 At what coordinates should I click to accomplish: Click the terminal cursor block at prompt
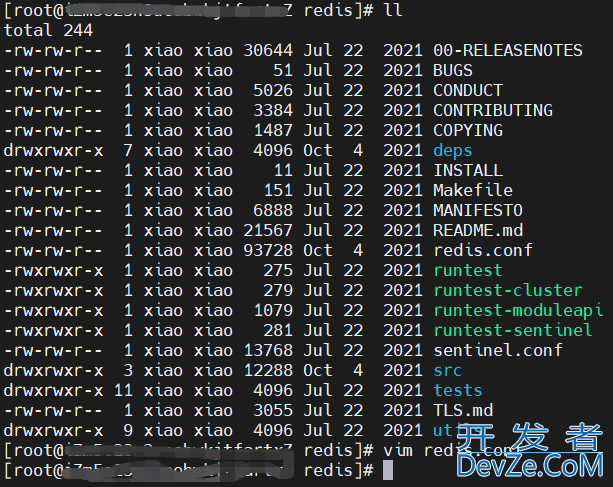click(x=388, y=470)
